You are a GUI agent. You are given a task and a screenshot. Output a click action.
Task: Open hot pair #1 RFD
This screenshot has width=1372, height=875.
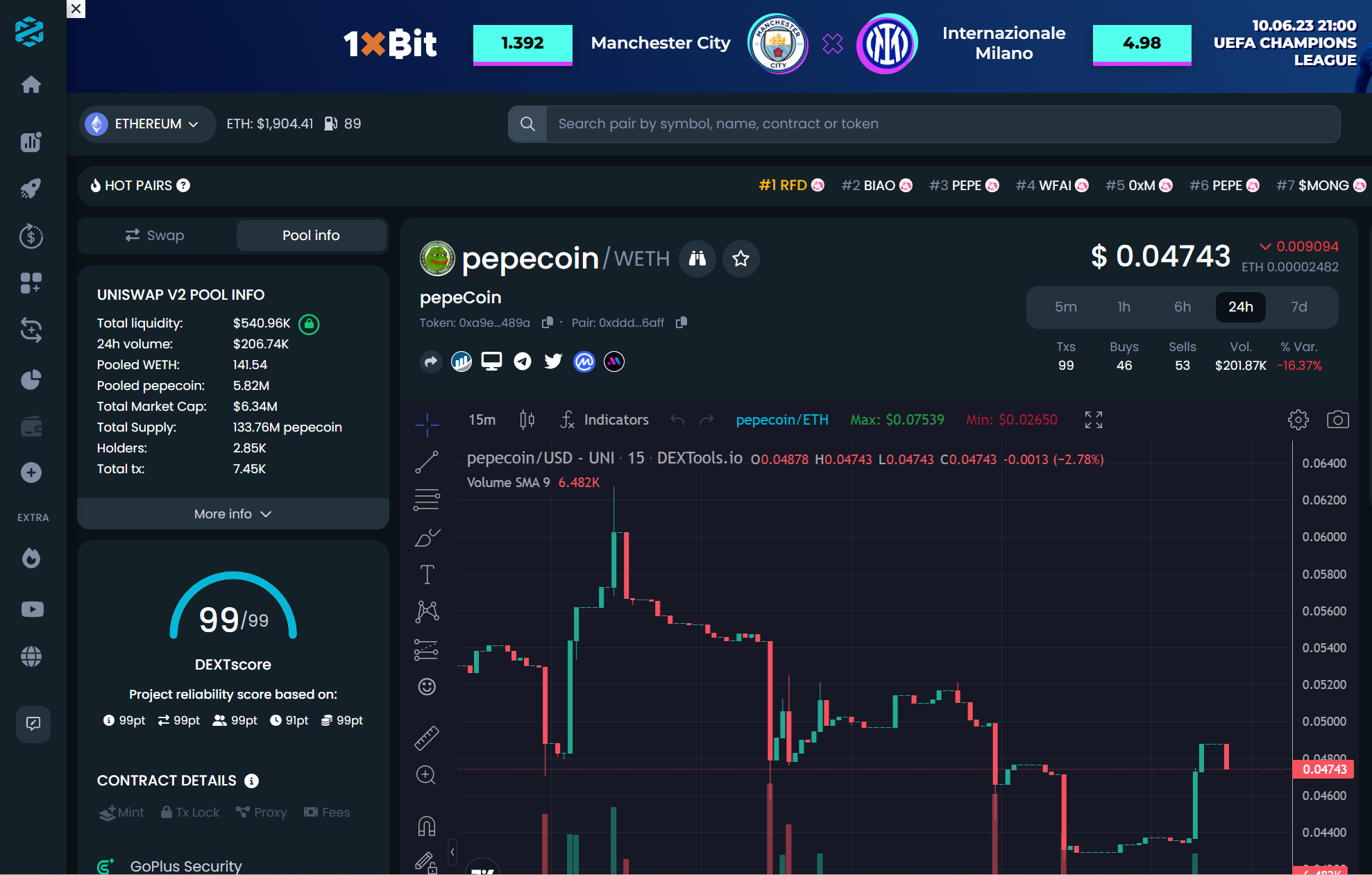[791, 185]
